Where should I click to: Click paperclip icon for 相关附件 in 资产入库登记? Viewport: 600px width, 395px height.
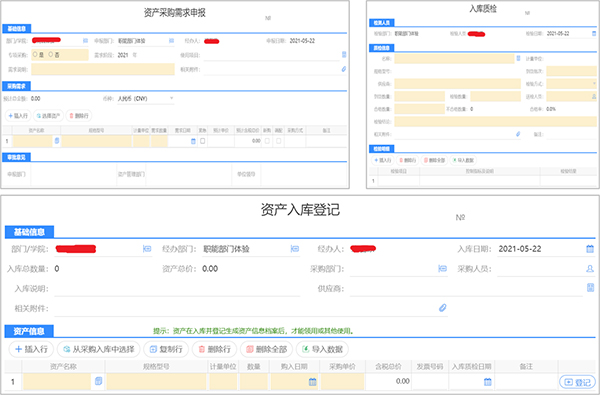442,308
